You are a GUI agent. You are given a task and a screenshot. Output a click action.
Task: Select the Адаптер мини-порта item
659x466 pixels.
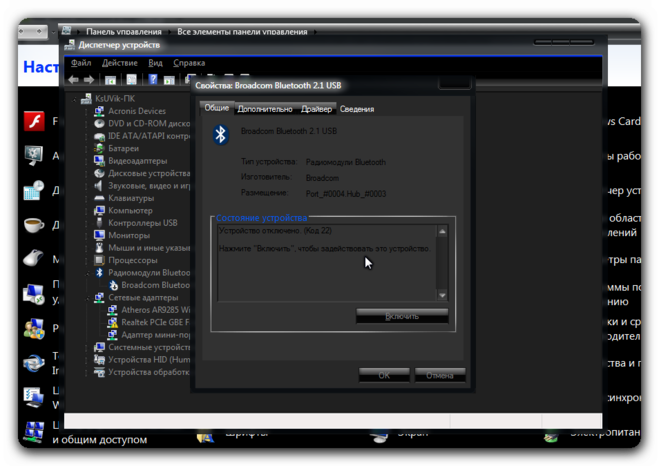156,335
